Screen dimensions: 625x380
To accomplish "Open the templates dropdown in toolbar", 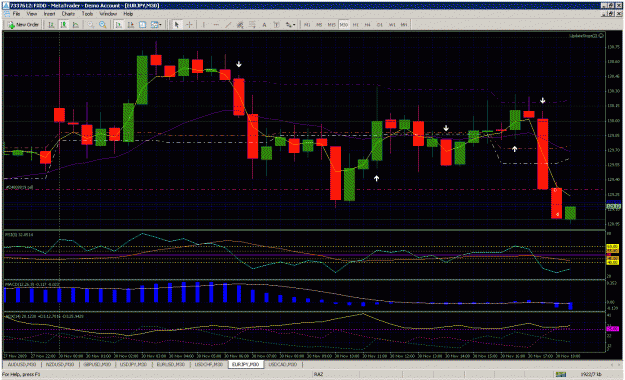I will (156, 25).
